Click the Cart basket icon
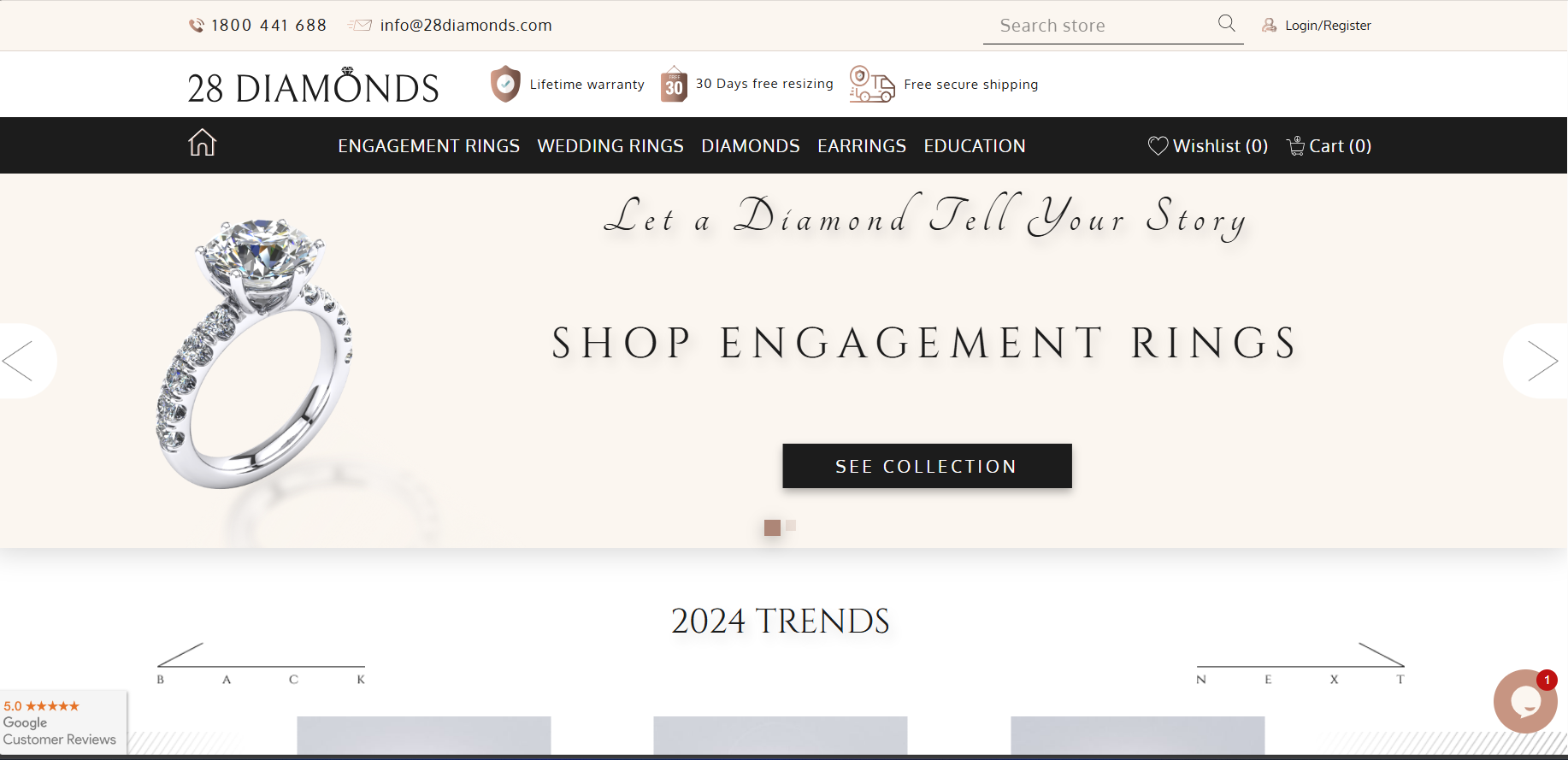 (1296, 145)
